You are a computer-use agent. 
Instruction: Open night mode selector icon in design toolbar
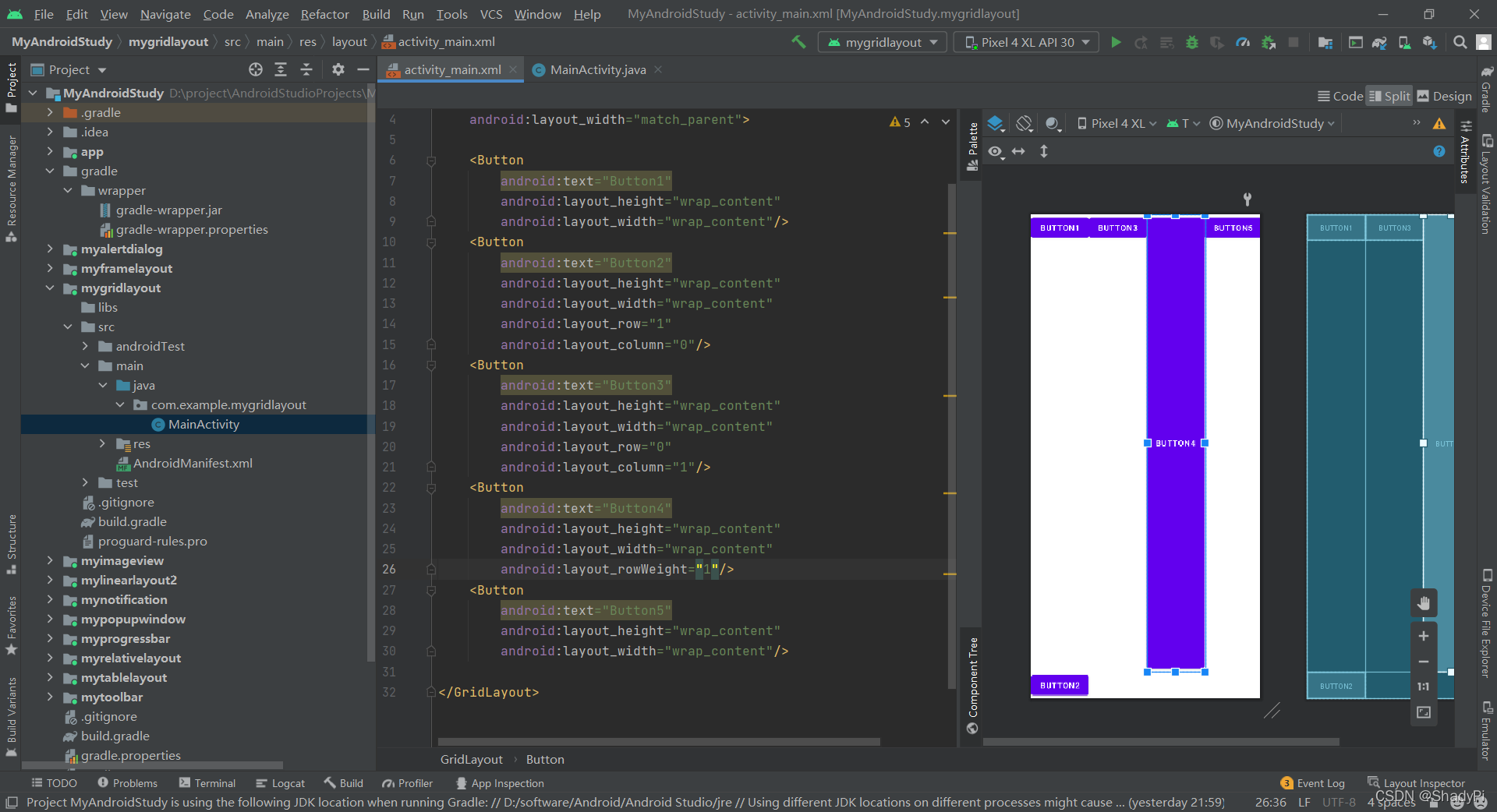(x=1053, y=123)
